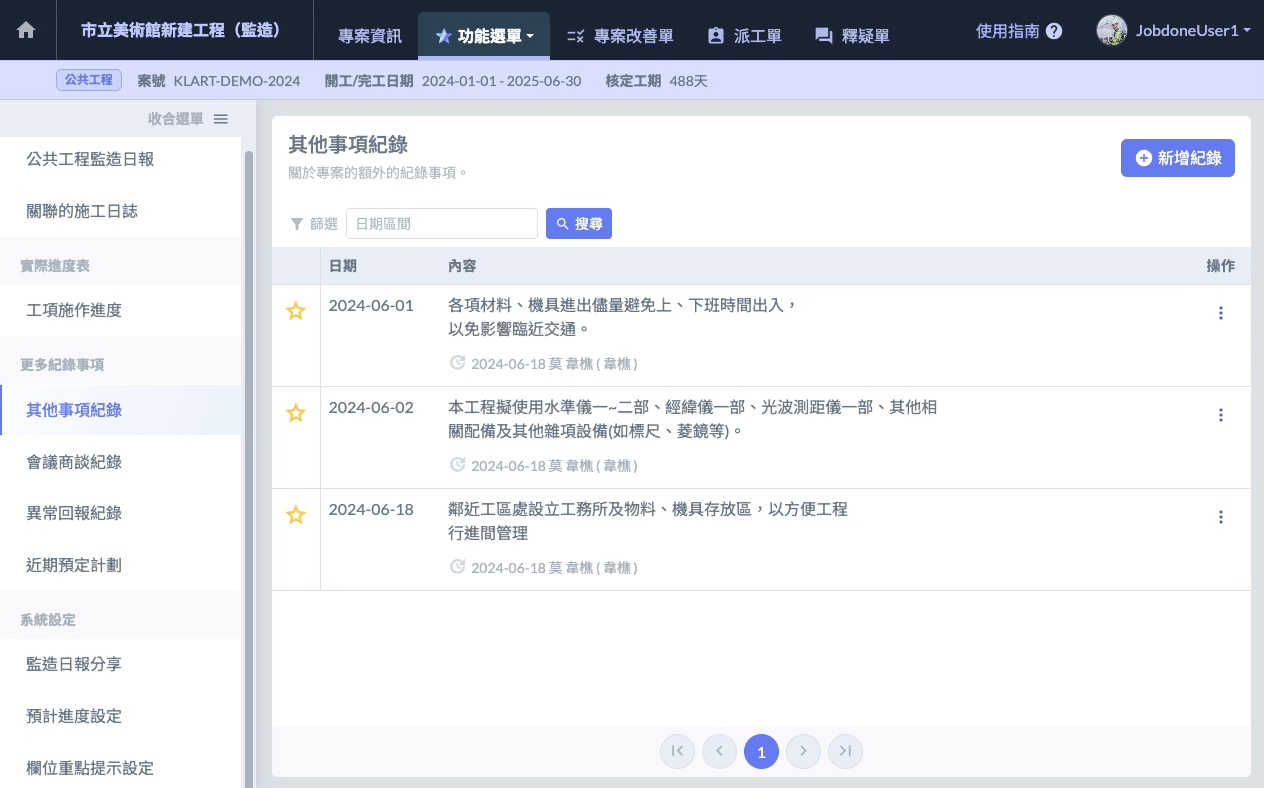Open actions menu for 2024-06-01 record
1264x788 pixels.
[x=1220, y=313]
